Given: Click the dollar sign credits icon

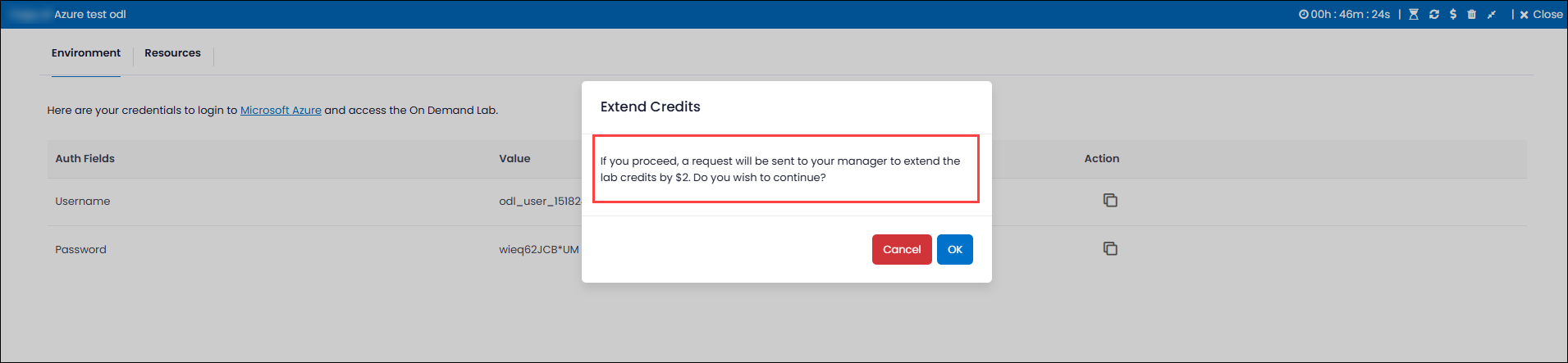Looking at the screenshot, I should point(1453,15).
